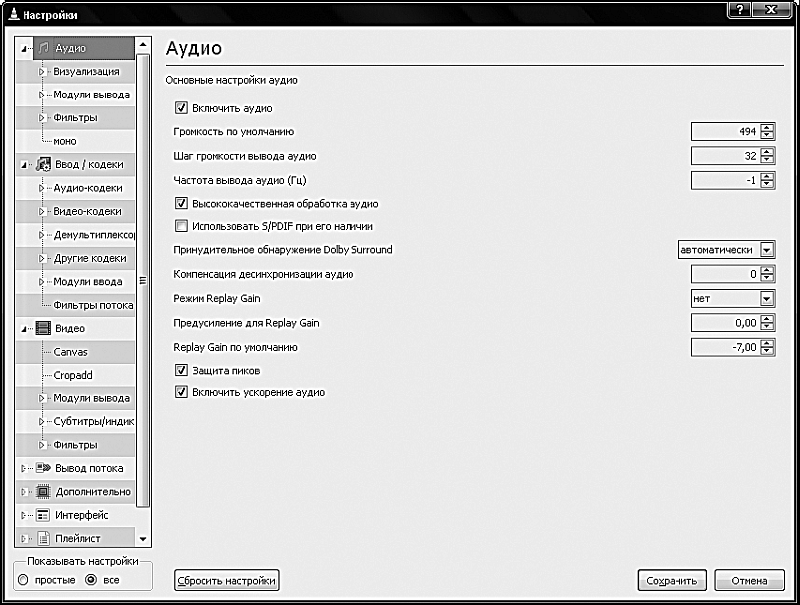Increase Громкость по умолчанию with up arrow
The height and width of the screenshot is (605, 800).
767,128
